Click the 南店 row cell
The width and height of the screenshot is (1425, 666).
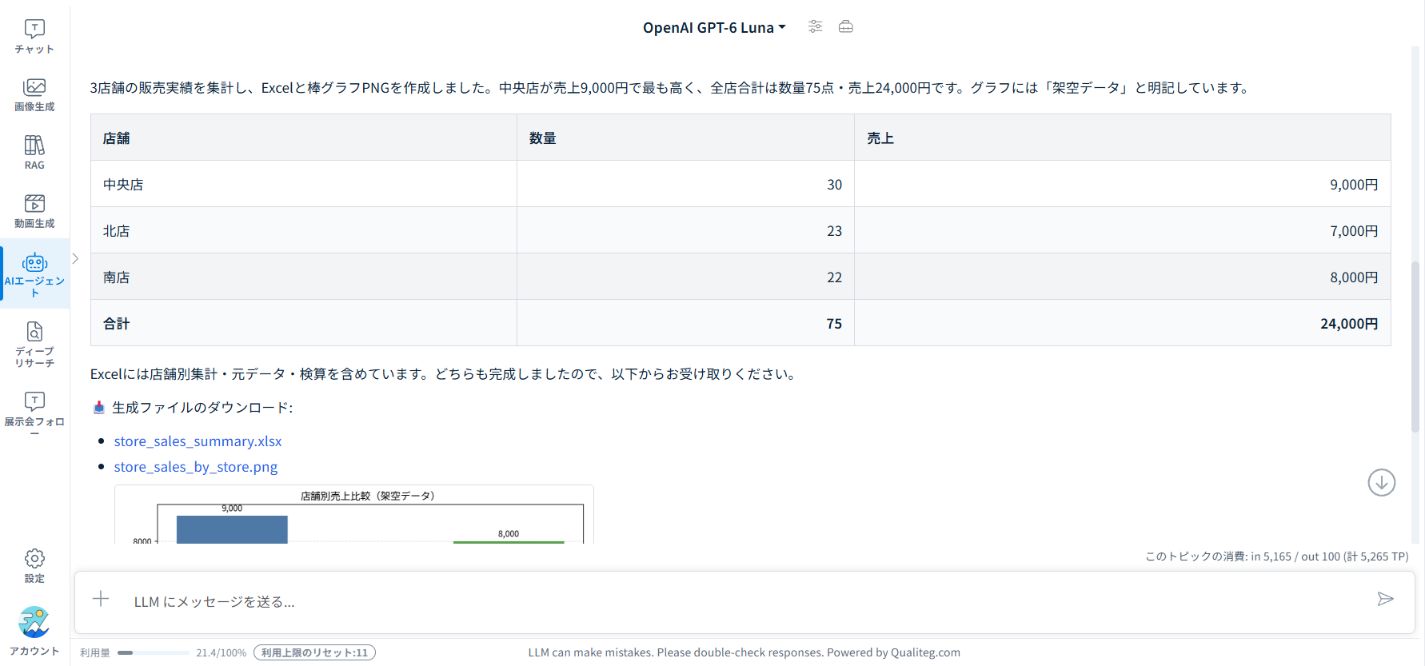(x=303, y=277)
